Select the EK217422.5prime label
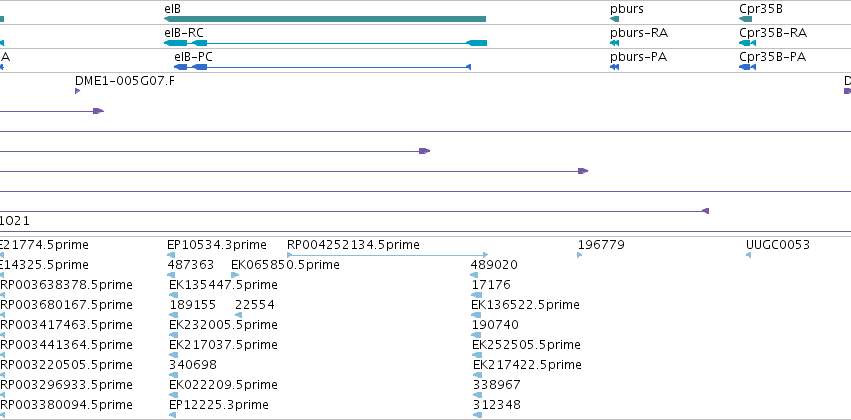 pos(527,365)
